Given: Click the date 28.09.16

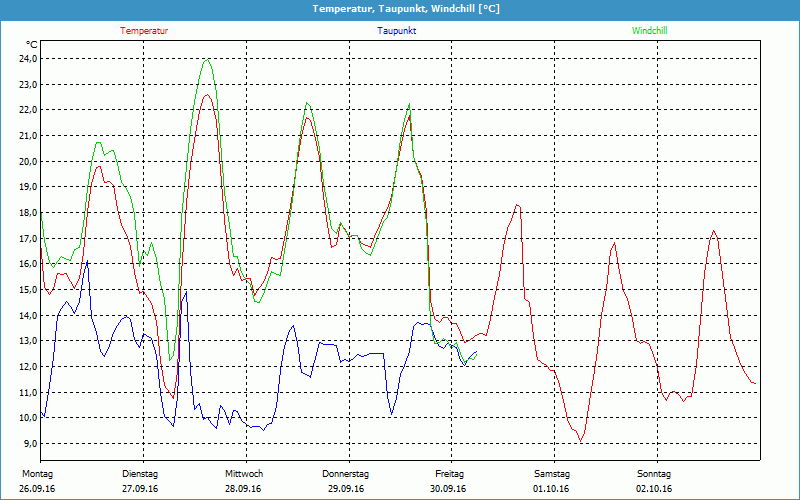Looking at the screenshot, I should [x=243, y=489].
